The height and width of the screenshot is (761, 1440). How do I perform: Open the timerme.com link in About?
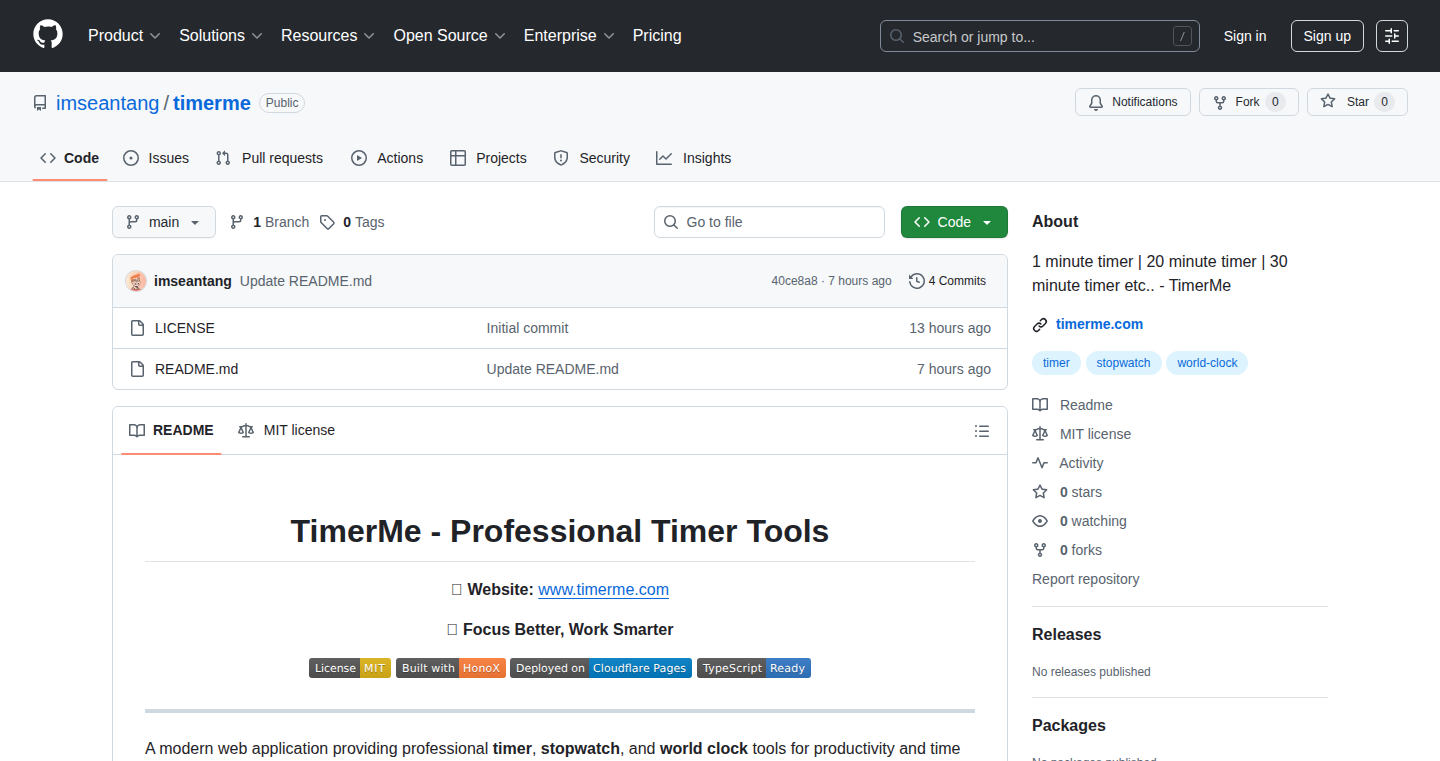click(1099, 324)
